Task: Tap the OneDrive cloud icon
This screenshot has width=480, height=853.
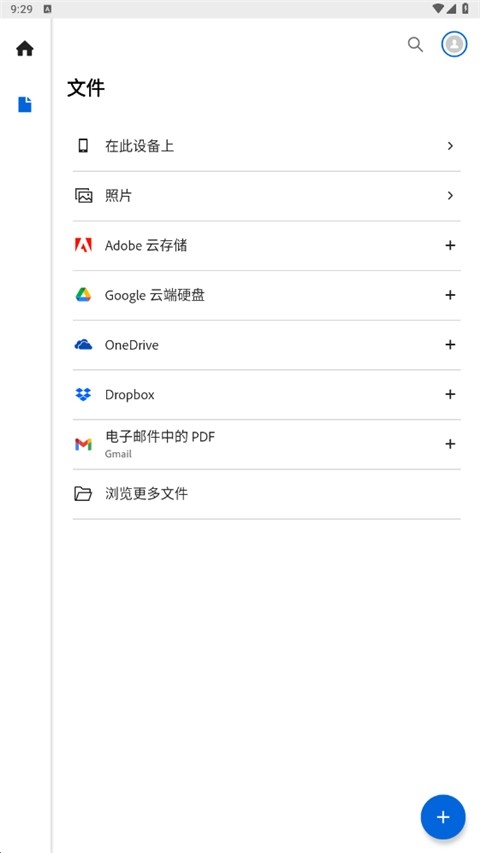Action: (83, 344)
